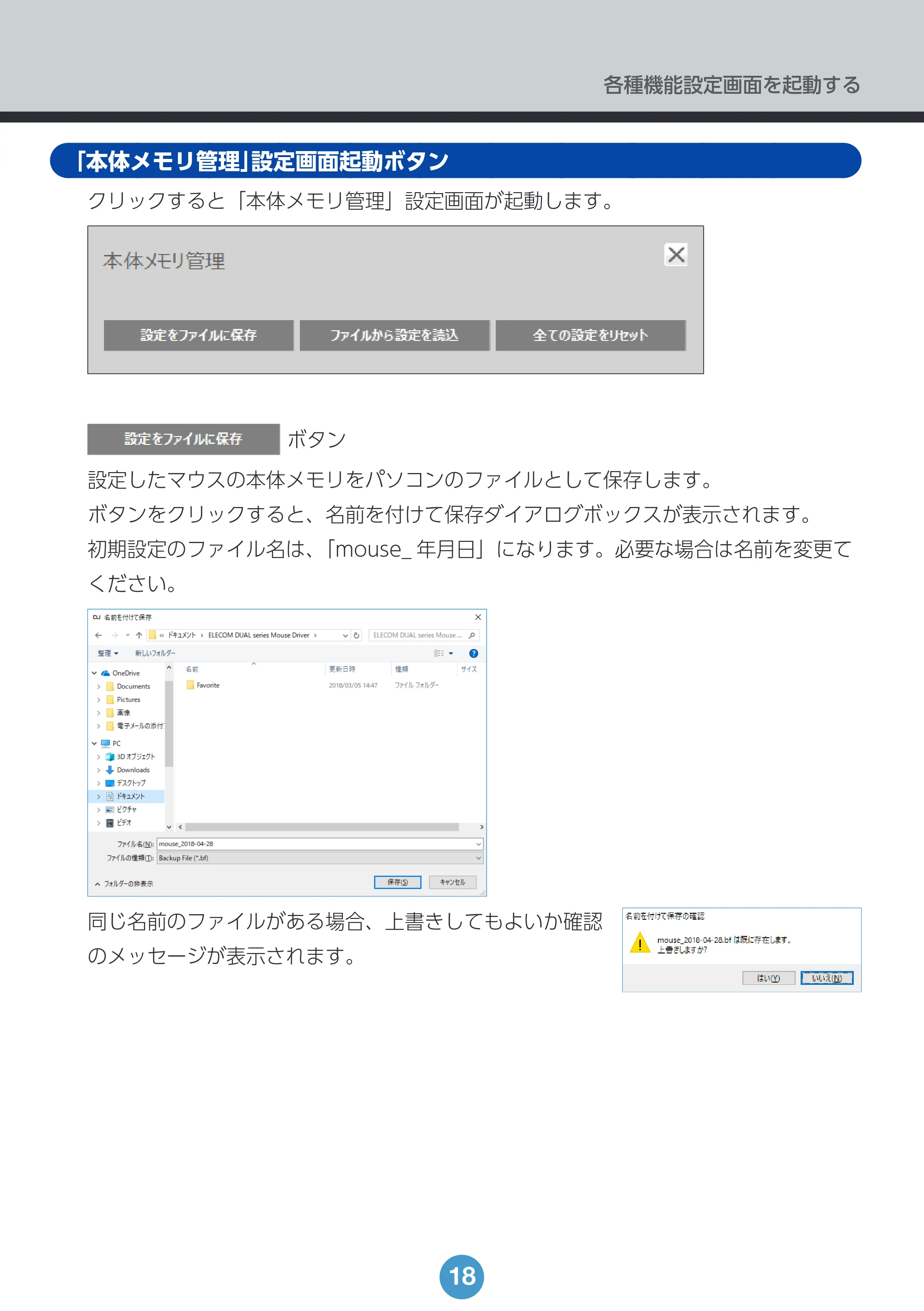The width and height of the screenshot is (924, 1311).
Task: Open the view options dropdown arrow
Action: click(x=450, y=653)
